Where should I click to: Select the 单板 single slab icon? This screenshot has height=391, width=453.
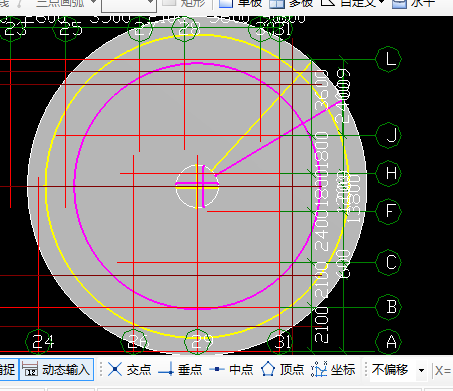point(226,3)
